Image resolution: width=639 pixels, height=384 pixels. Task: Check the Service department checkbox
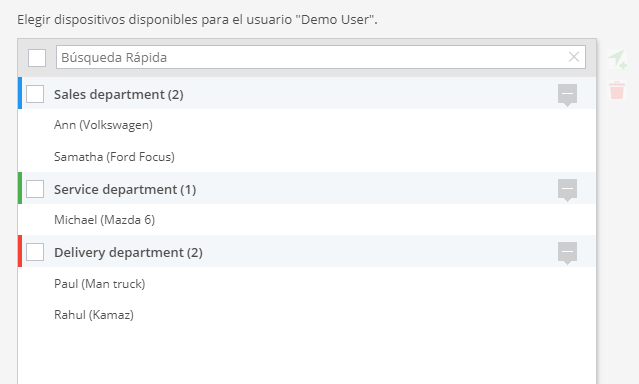click(35, 189)
